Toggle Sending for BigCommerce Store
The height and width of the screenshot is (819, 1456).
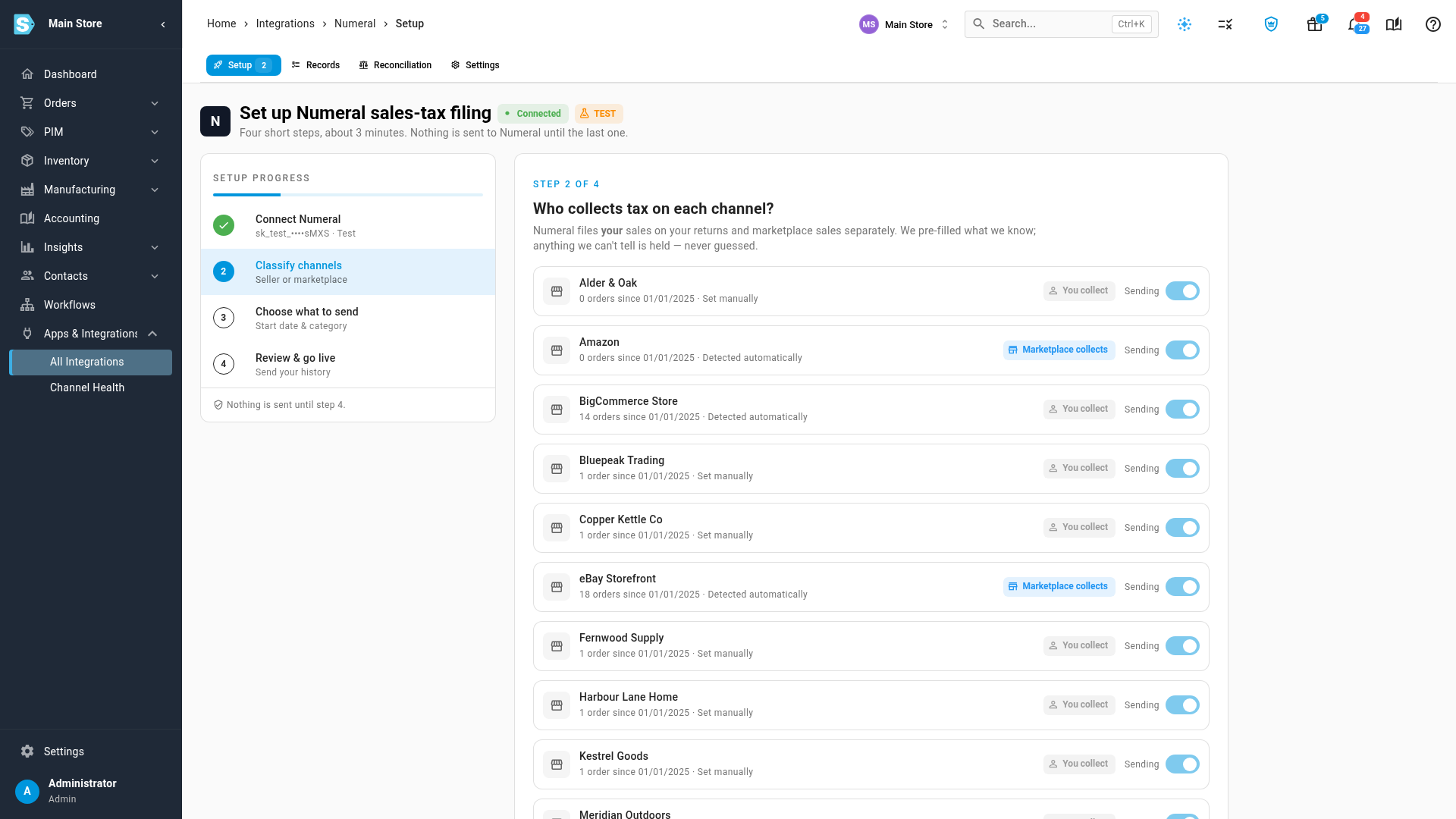(x=1182, y=409)
